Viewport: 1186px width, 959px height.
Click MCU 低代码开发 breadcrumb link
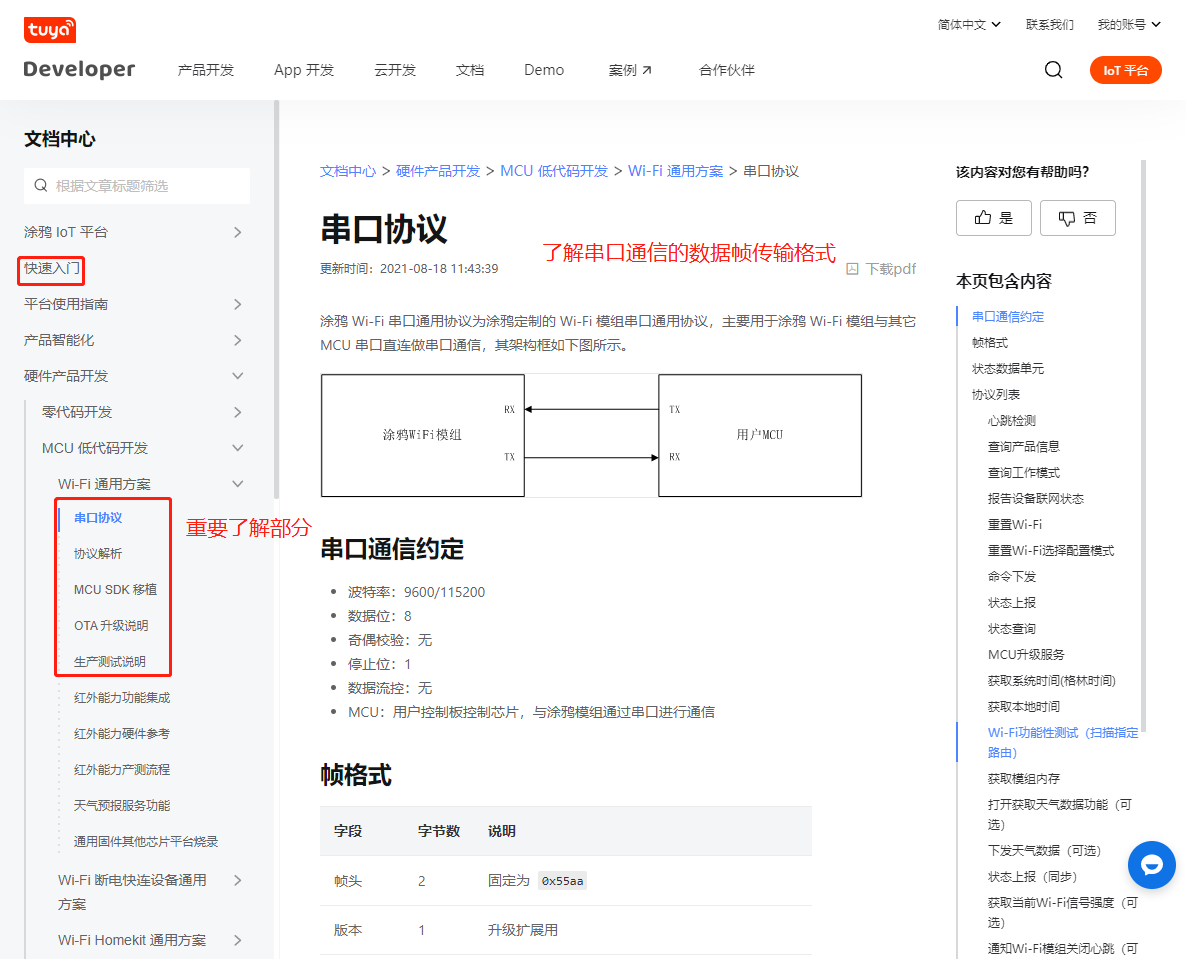pyautogui.click(x=554, y=171)
